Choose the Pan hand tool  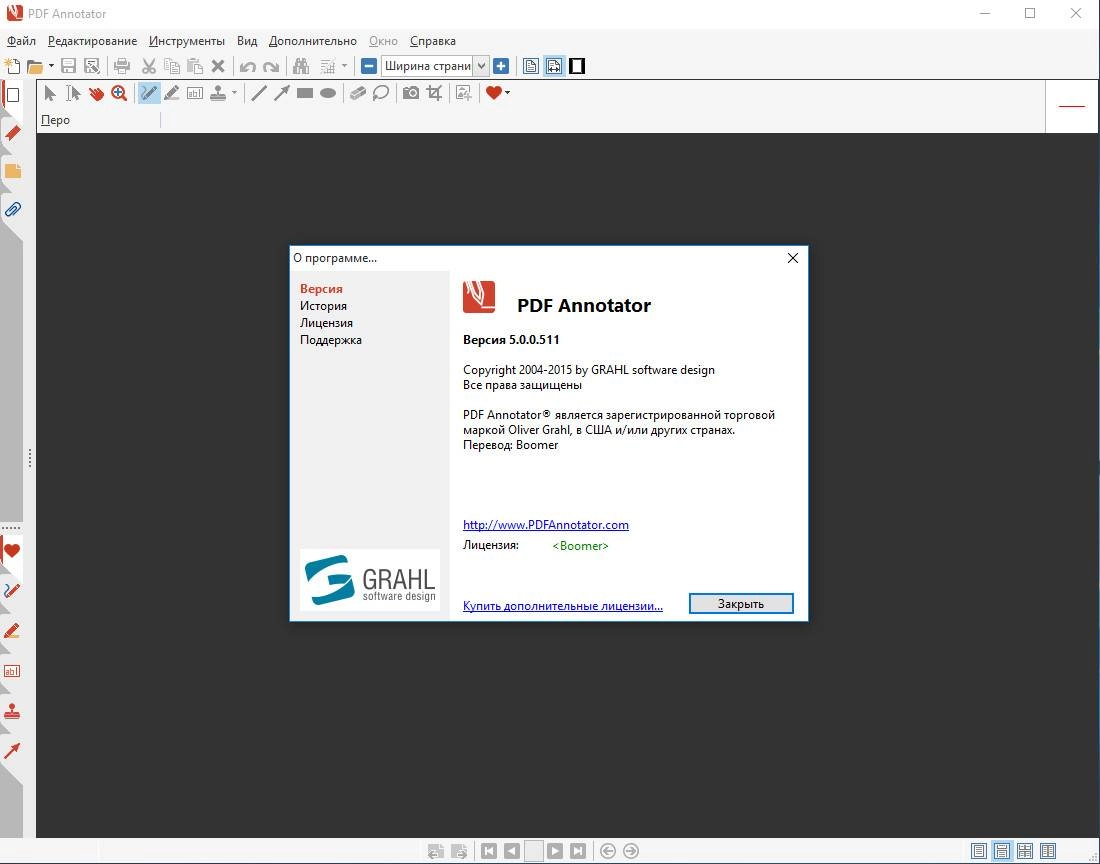[96, 93]
